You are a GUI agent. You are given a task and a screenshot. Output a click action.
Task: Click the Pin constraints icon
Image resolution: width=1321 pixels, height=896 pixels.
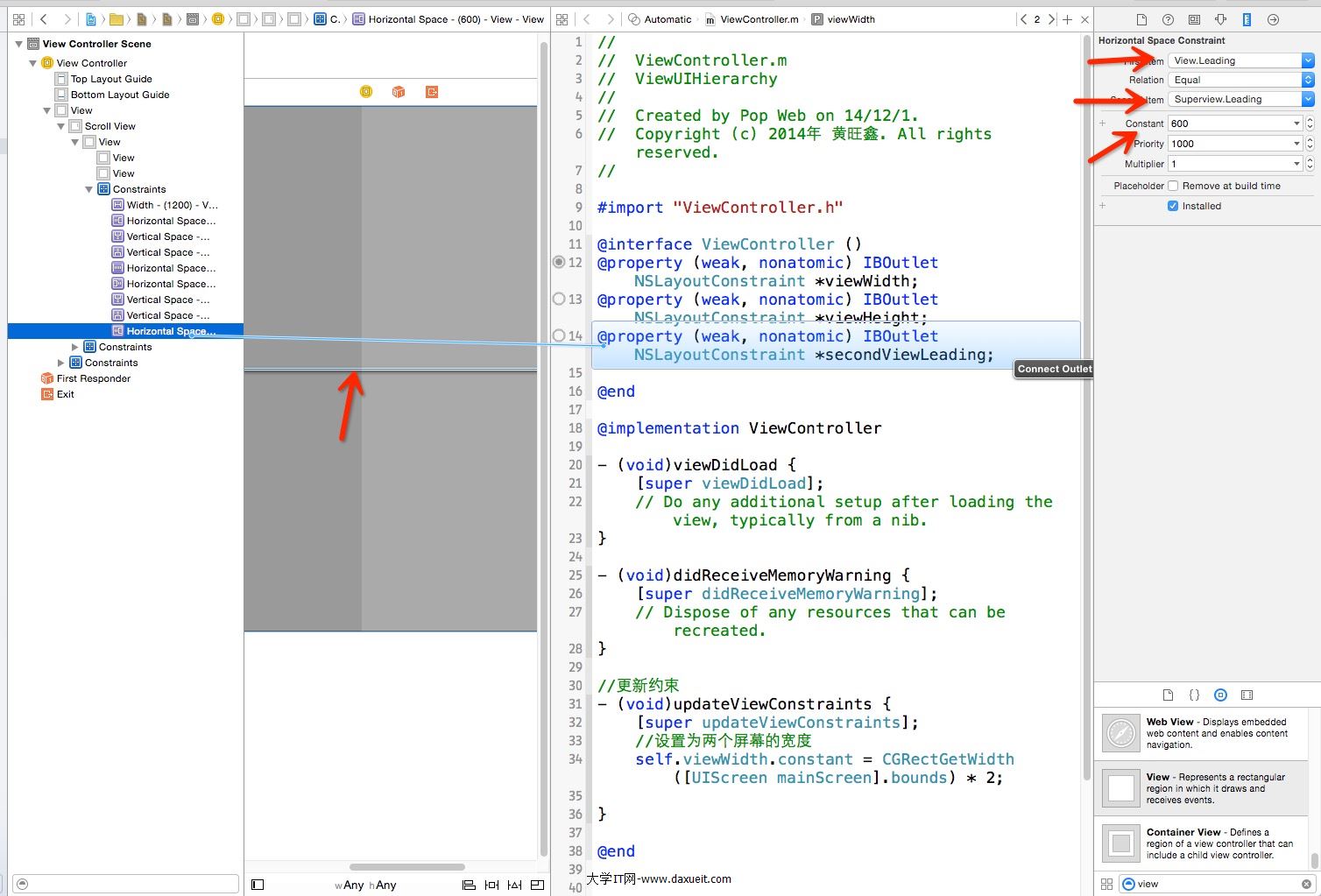[x=491, y=885]
